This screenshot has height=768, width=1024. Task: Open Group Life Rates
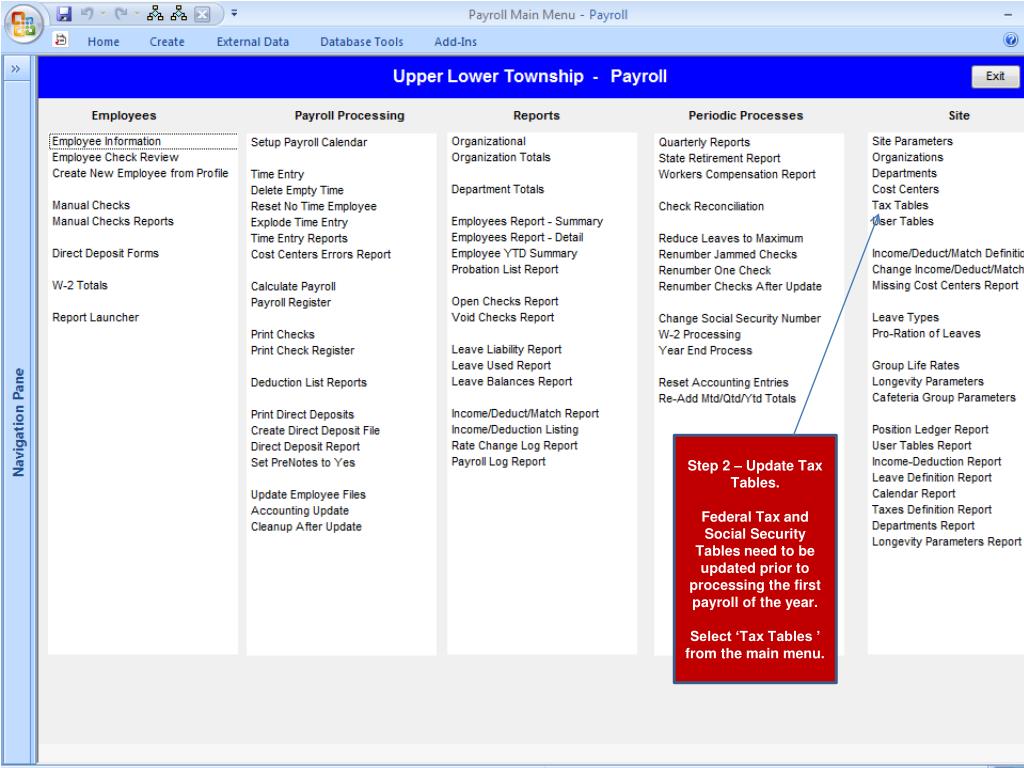point(916,365)
